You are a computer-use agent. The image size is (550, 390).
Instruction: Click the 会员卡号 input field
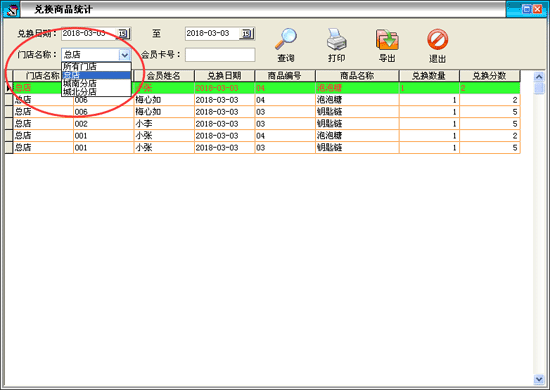point(220,55)
